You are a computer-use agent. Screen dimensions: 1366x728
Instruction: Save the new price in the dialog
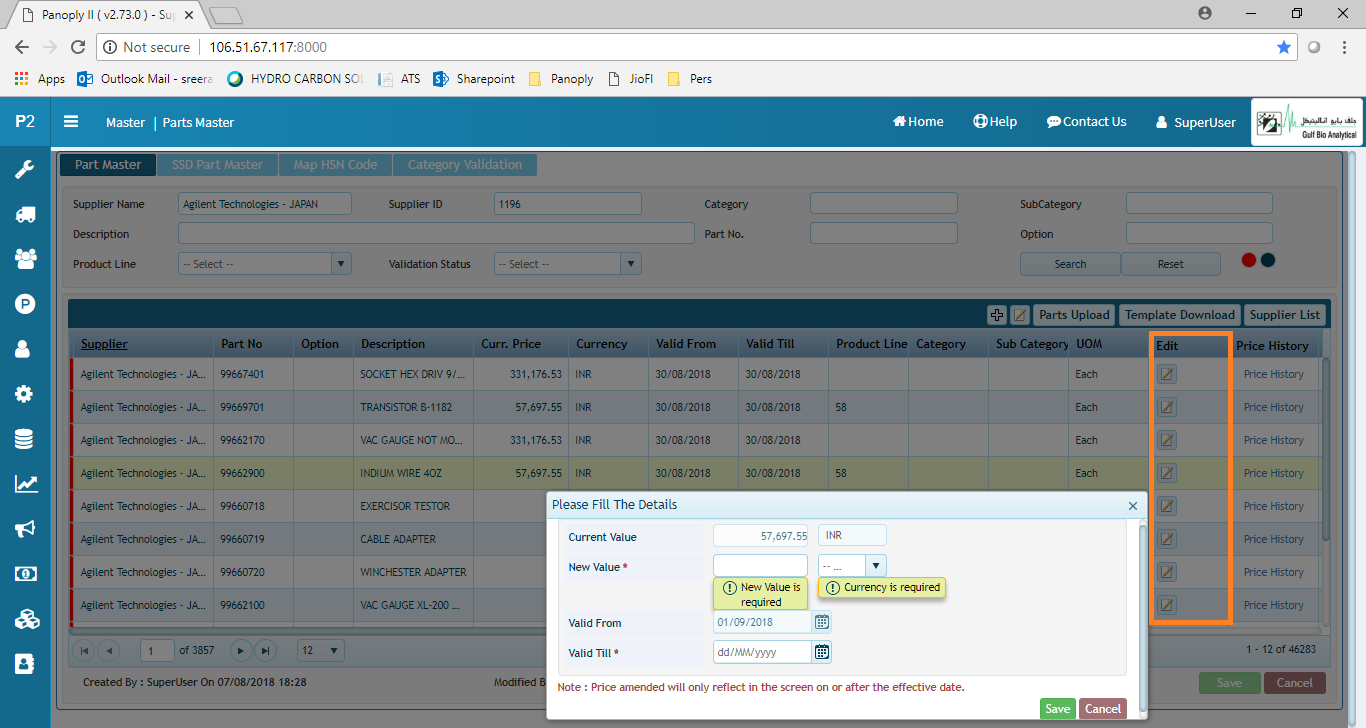click(x=1057, y=709)
